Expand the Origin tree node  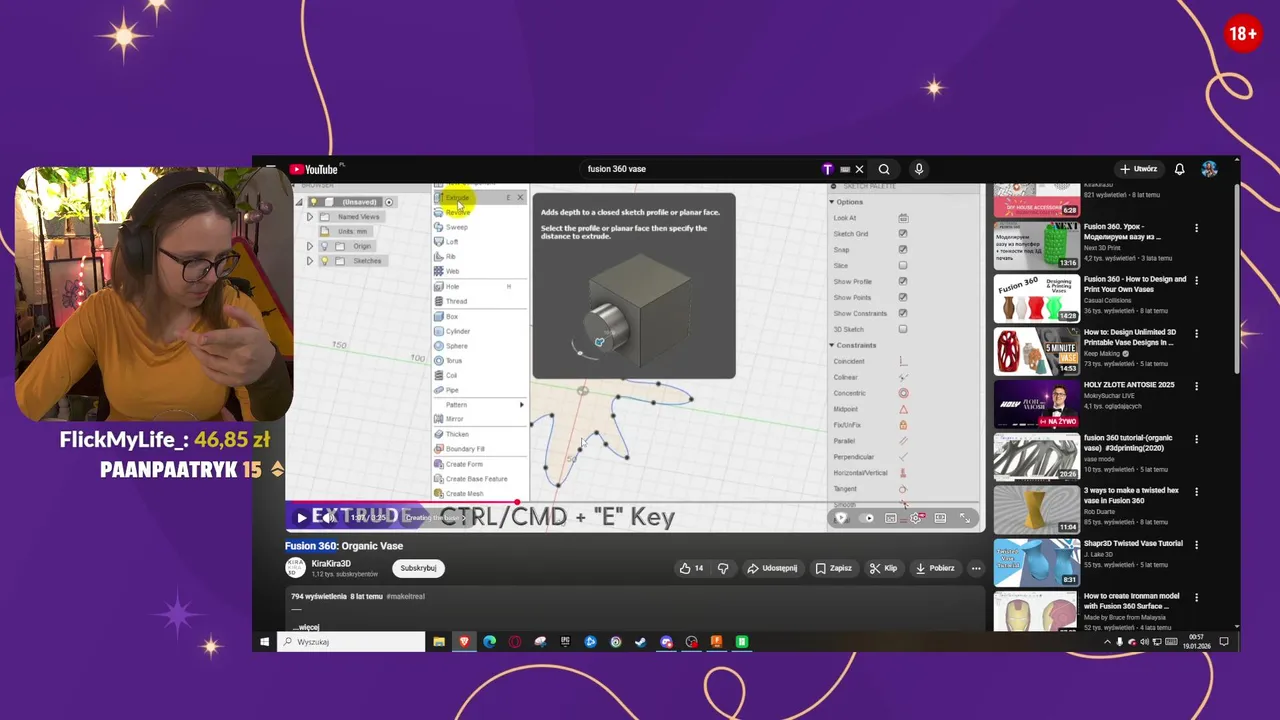[309, 246]
